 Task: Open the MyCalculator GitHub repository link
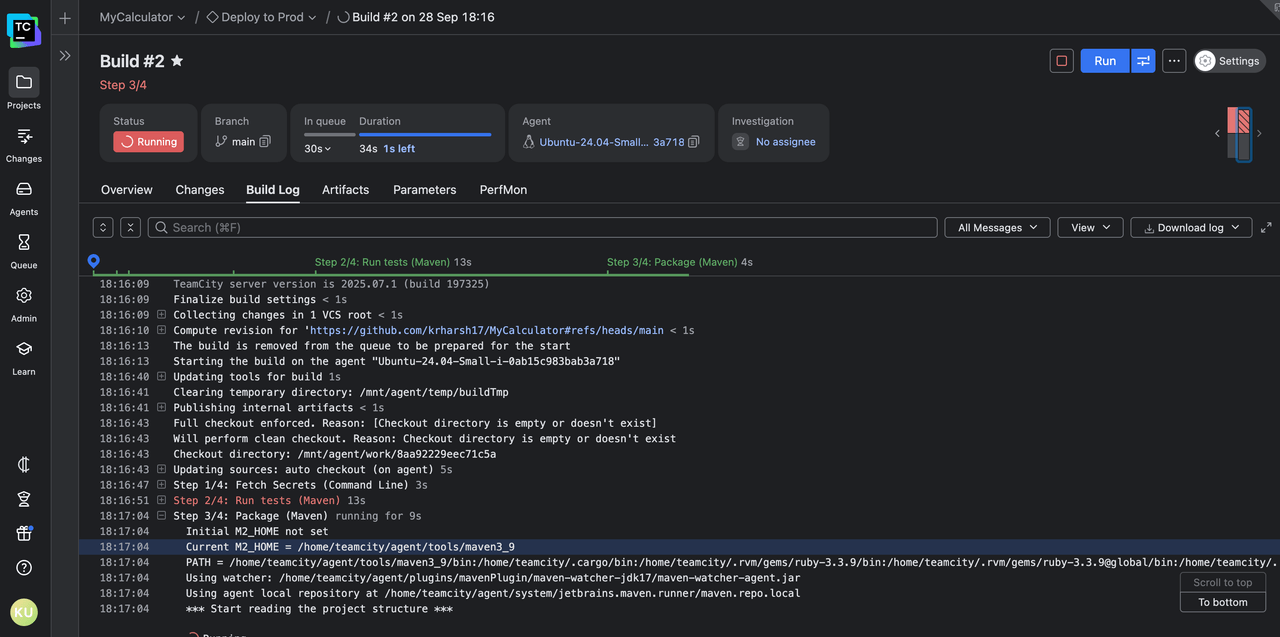(487, 330)
